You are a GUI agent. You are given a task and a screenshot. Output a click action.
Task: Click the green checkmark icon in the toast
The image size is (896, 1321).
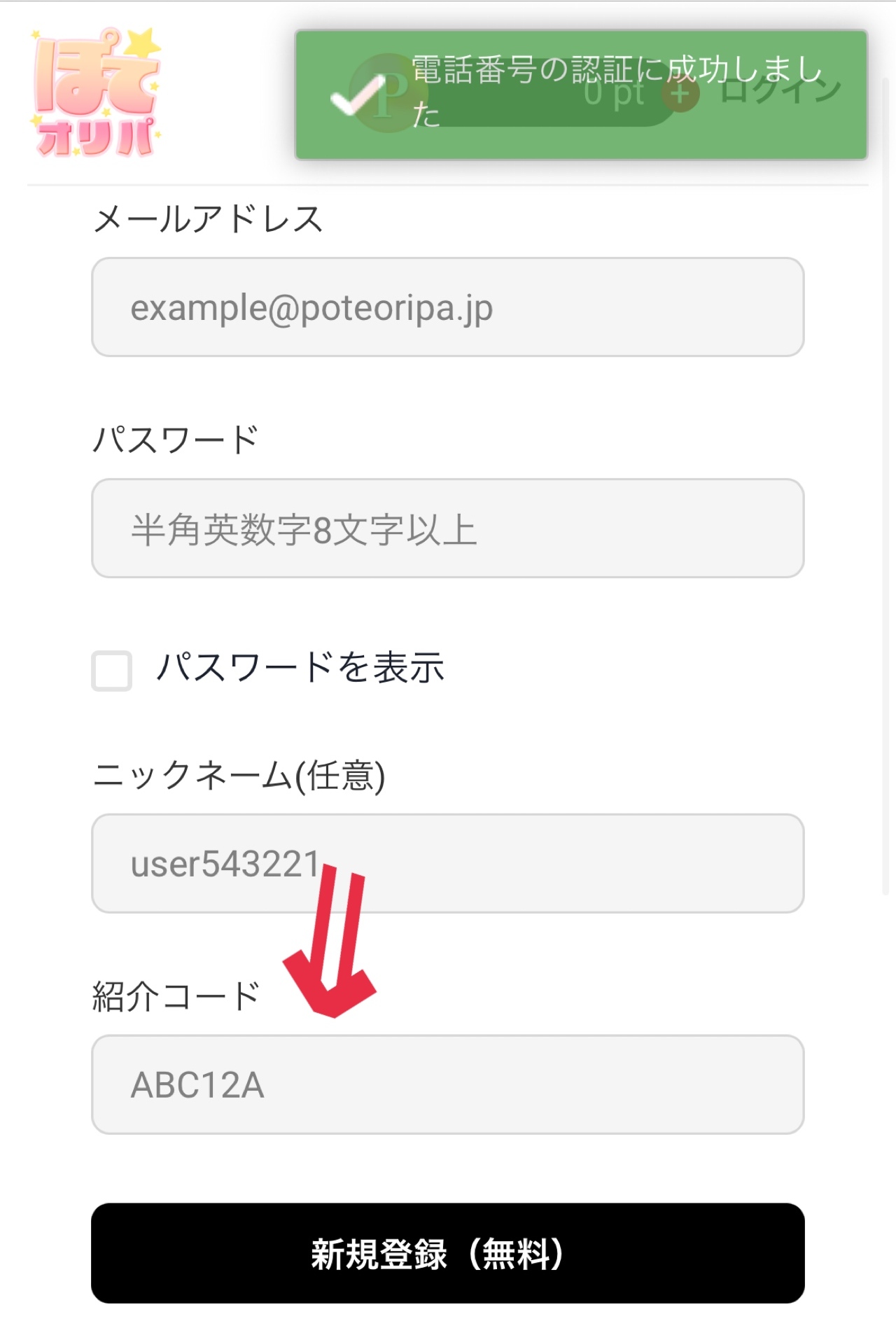pyautogui.click(x=357, y=97)
